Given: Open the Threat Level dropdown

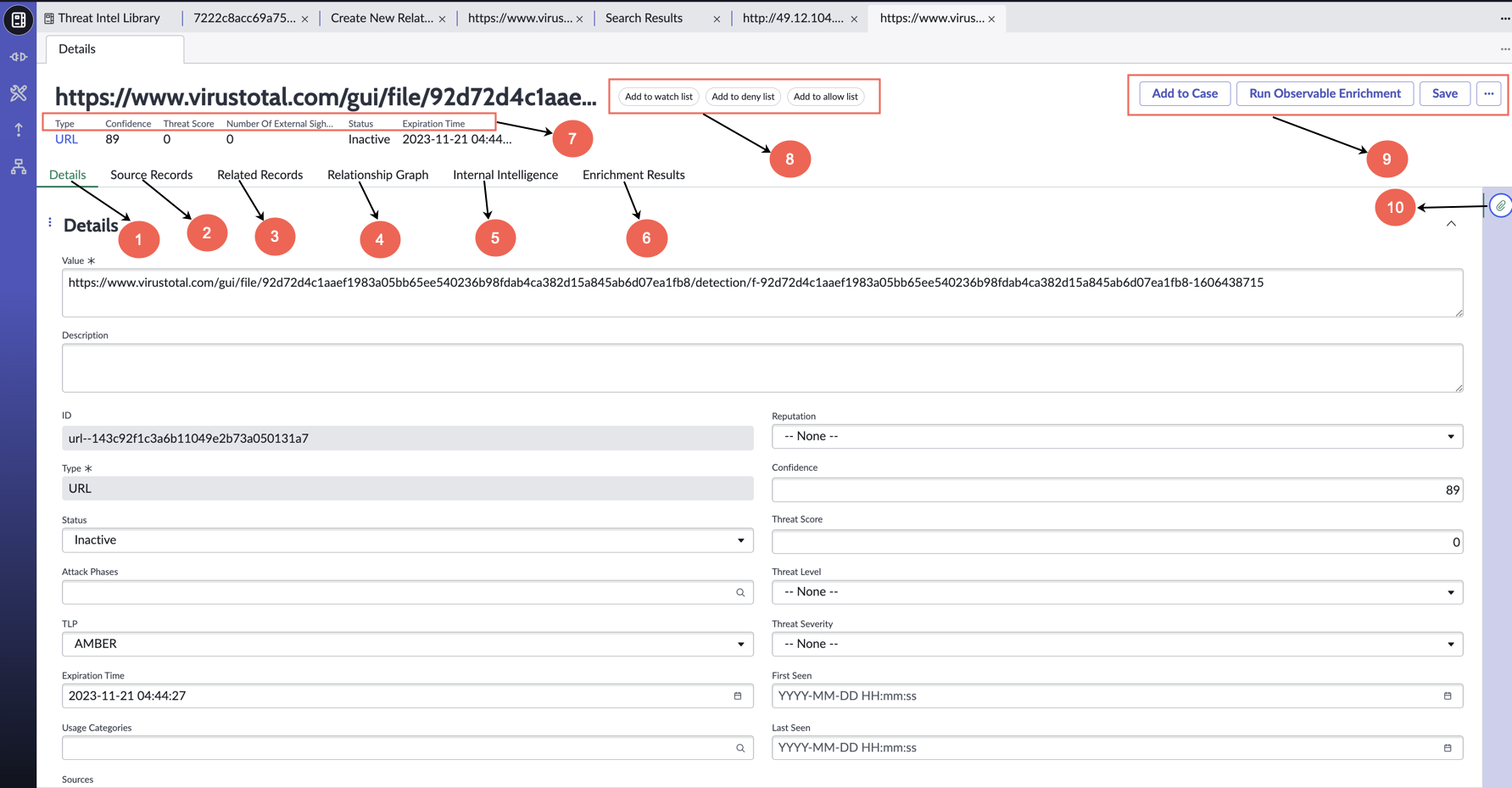Looking at the screenshot, I should click(x=1117, y=592).
